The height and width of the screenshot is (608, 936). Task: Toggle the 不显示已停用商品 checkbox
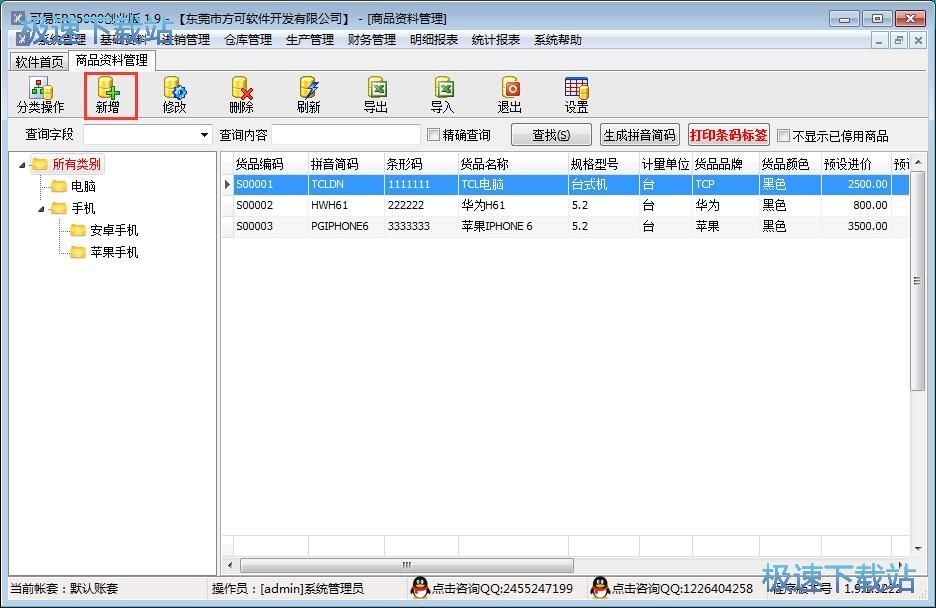(784, 135)
